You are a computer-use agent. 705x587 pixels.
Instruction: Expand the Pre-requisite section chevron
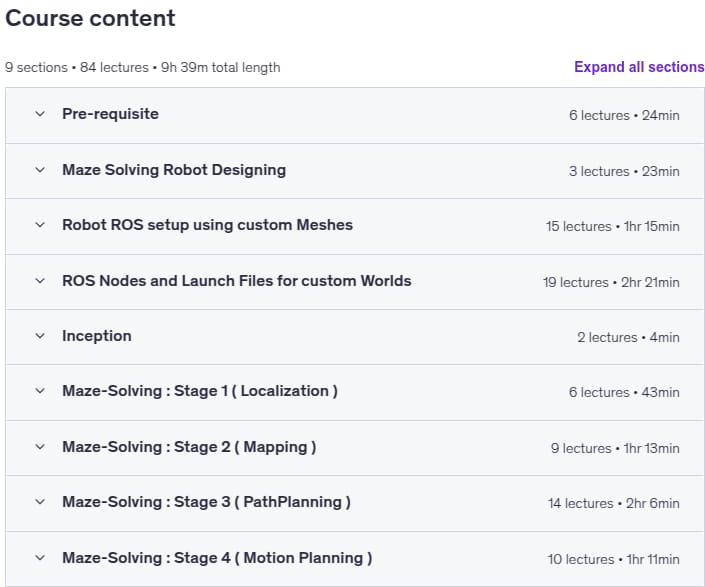pos(40,114)
